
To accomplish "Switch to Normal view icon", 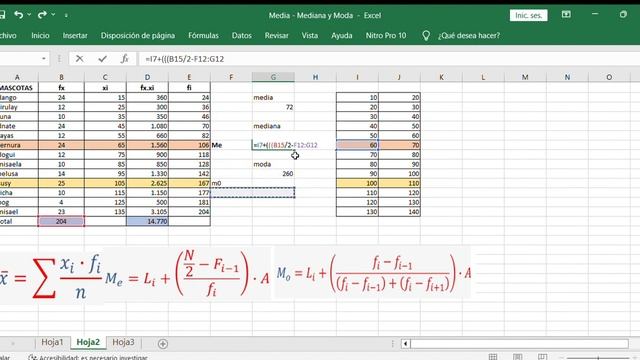I will (x=493, y=357).
